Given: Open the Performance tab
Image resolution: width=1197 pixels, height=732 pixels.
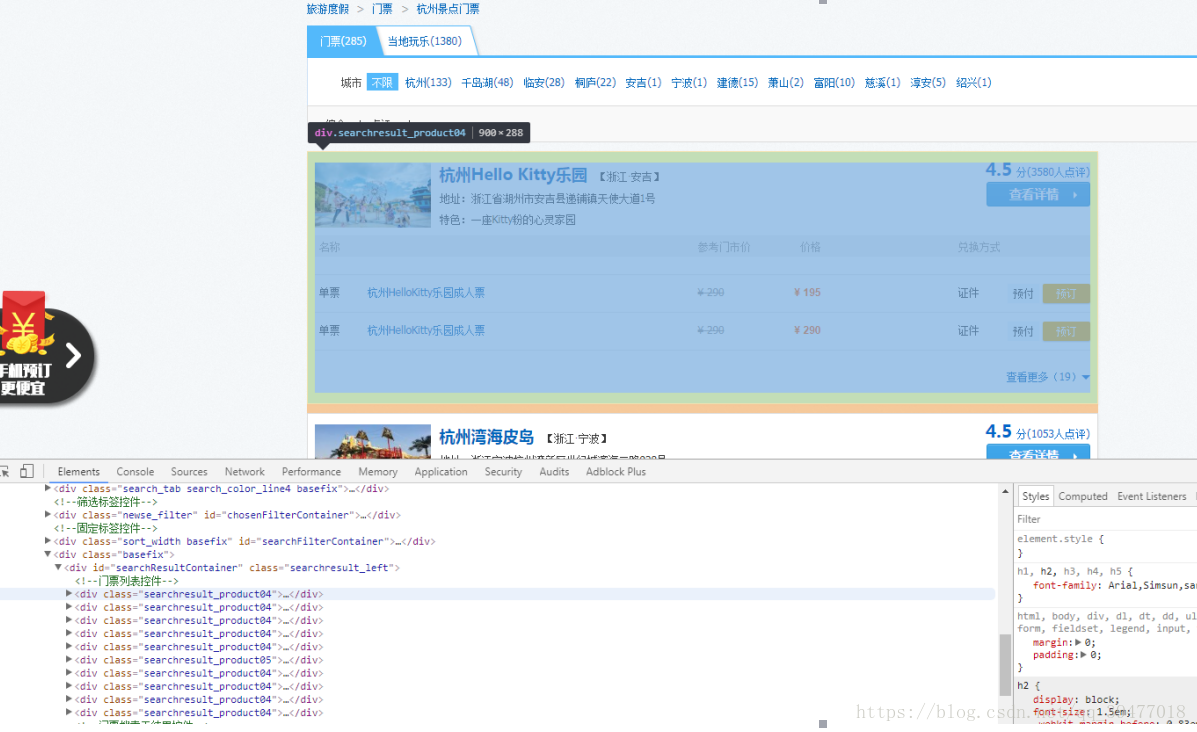Looking at the screenshot, I should tap(311, 472).
